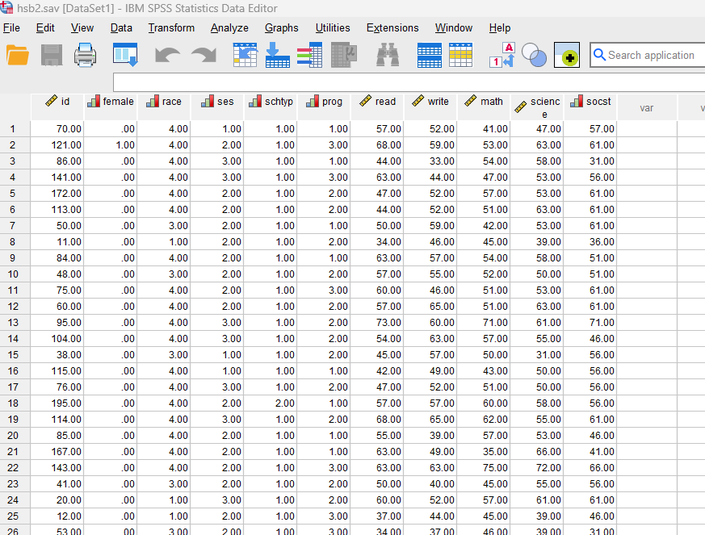The image size is (705, 535).
Task: Open Recall recently used dialogs icon
Action: 125,55
